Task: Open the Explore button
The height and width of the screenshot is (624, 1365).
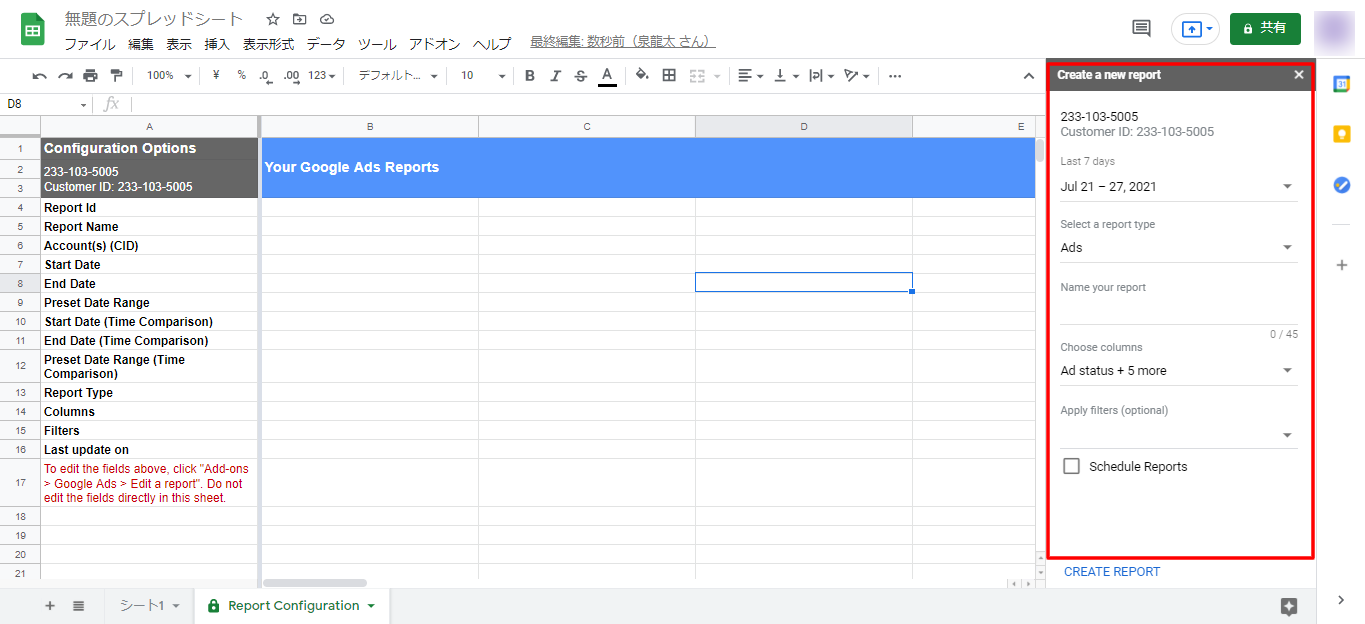Action: click(x=1289, y=606)
